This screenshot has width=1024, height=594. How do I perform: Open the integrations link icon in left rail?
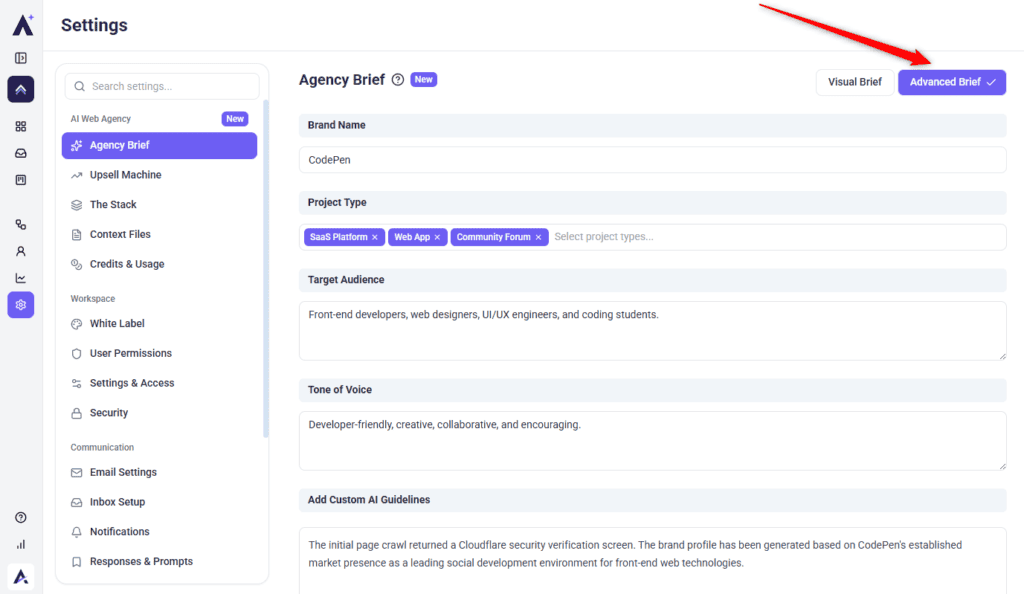coord(21,225)
